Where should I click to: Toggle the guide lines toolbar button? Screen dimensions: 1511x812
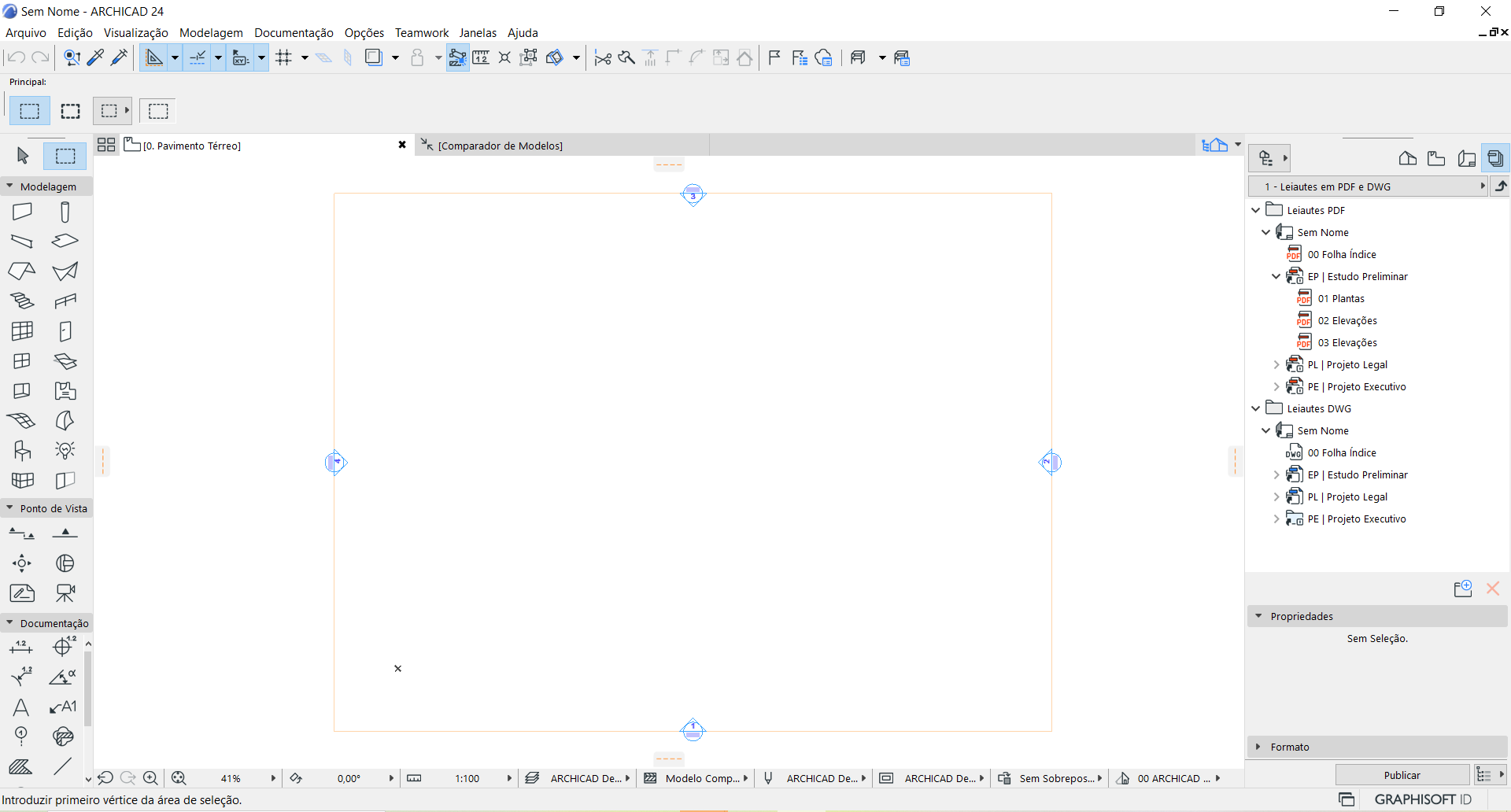pos(198,57)
